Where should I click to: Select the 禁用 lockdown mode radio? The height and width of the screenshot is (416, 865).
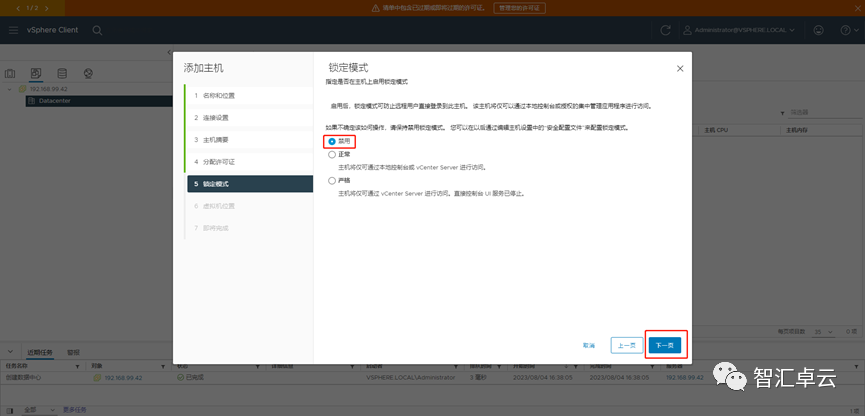(332, 142)
